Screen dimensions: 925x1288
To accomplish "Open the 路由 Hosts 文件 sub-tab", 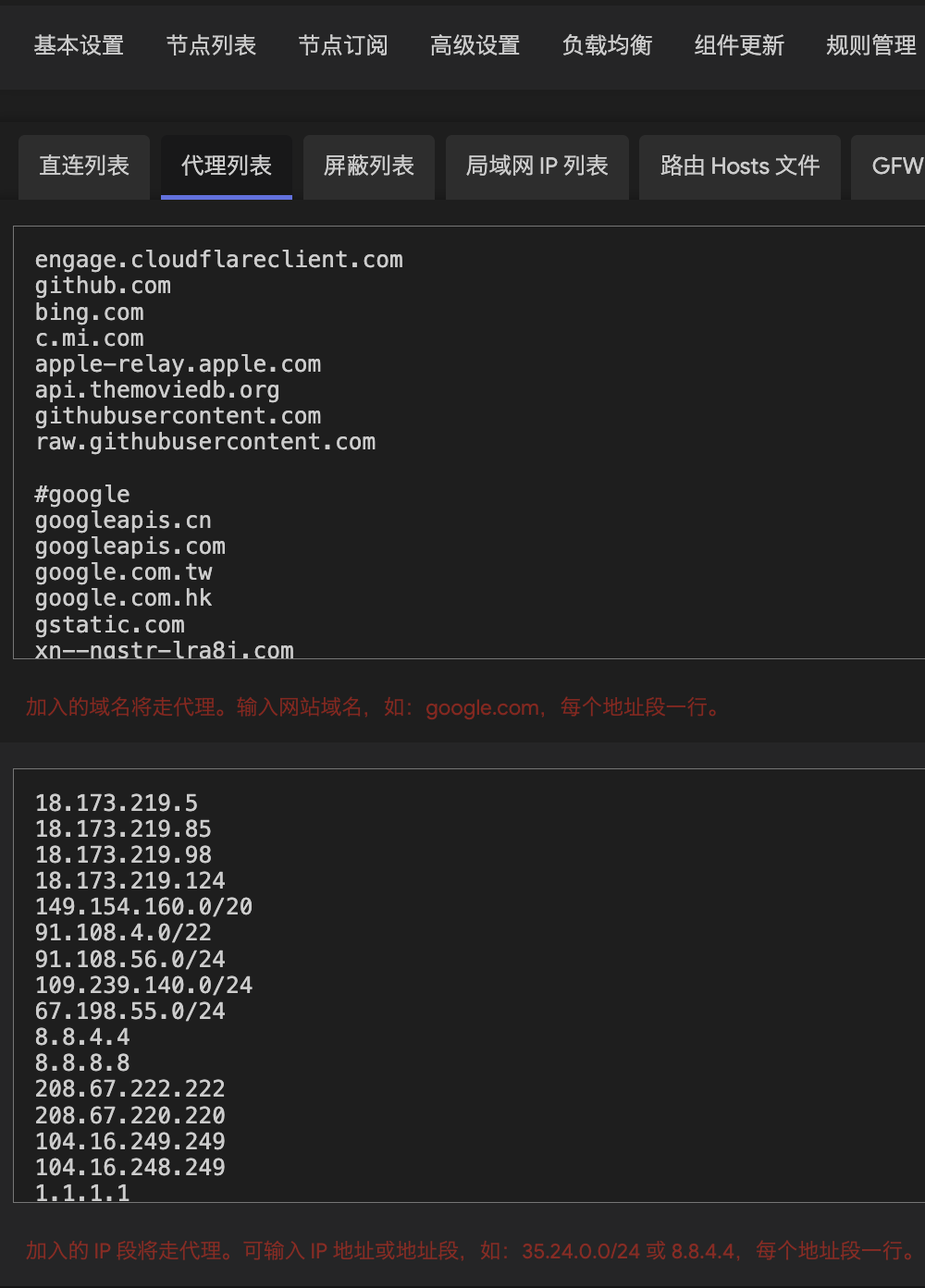I will [x=740, y=166].
